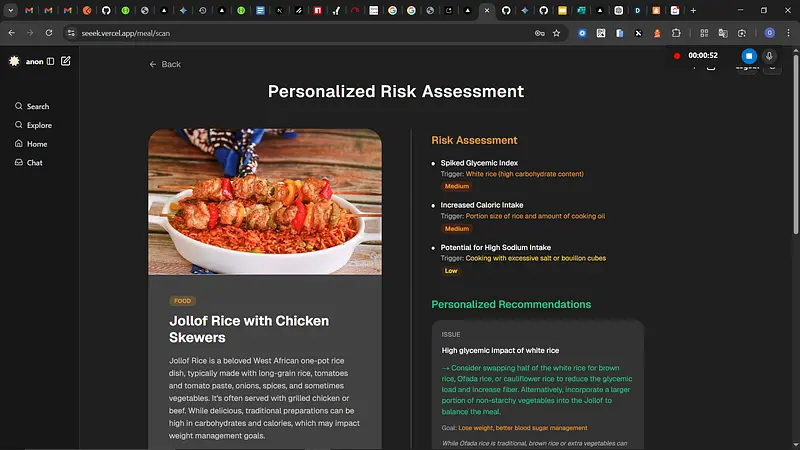Reload the page in the browser

click(x=48, y=32)
